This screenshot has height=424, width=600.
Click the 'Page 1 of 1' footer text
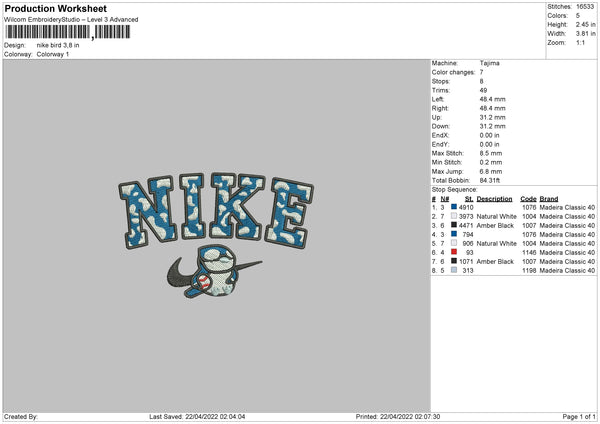point(579,416)
